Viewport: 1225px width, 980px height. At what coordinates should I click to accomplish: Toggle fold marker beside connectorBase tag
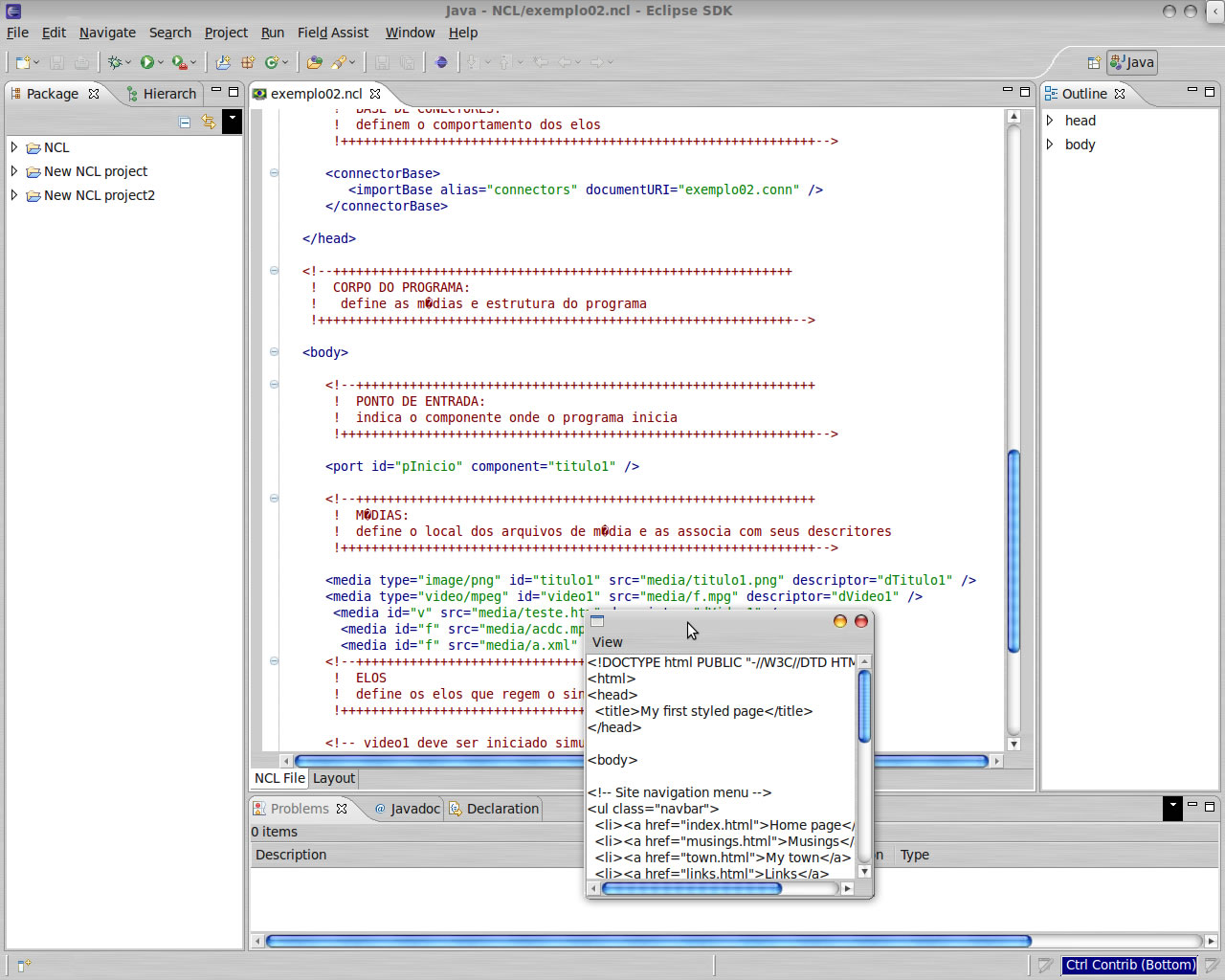(274, 173)
